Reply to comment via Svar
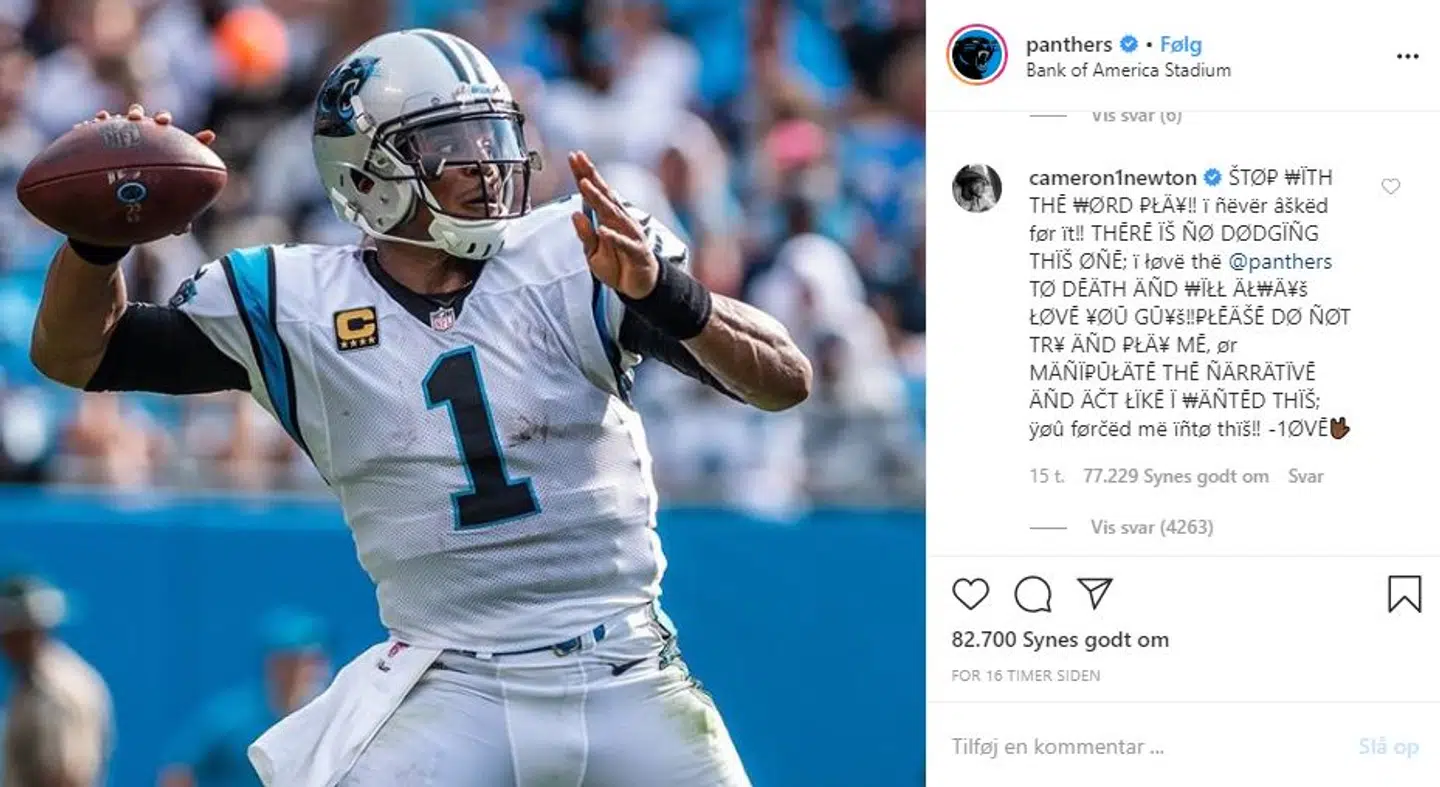Screen dimensions: 1440x787 [1306, 477]
